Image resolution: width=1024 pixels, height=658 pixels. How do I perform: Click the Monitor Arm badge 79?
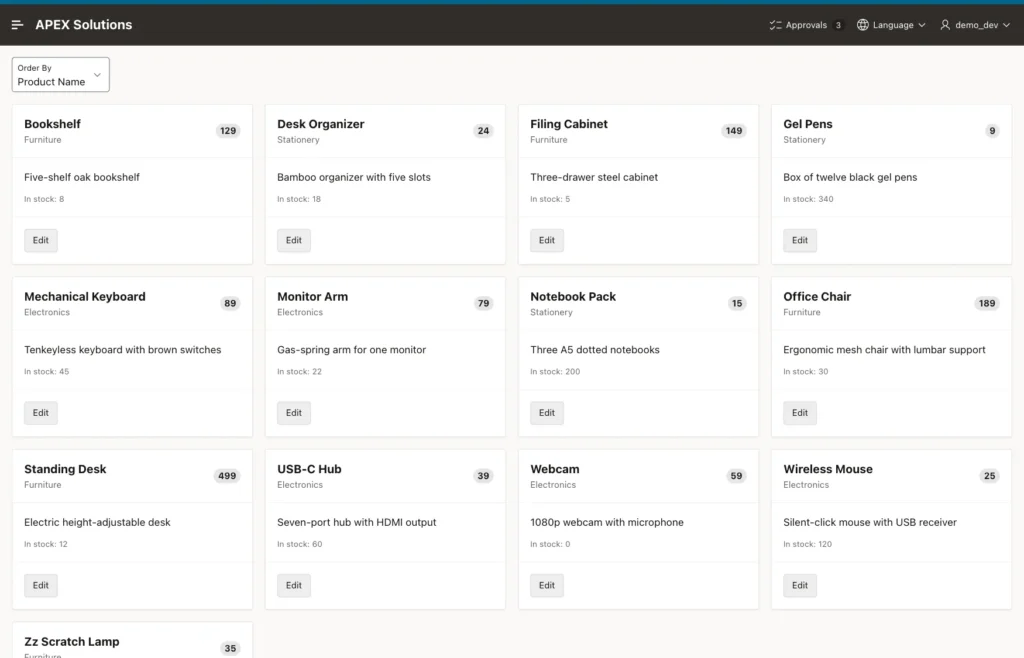(483, 303)
